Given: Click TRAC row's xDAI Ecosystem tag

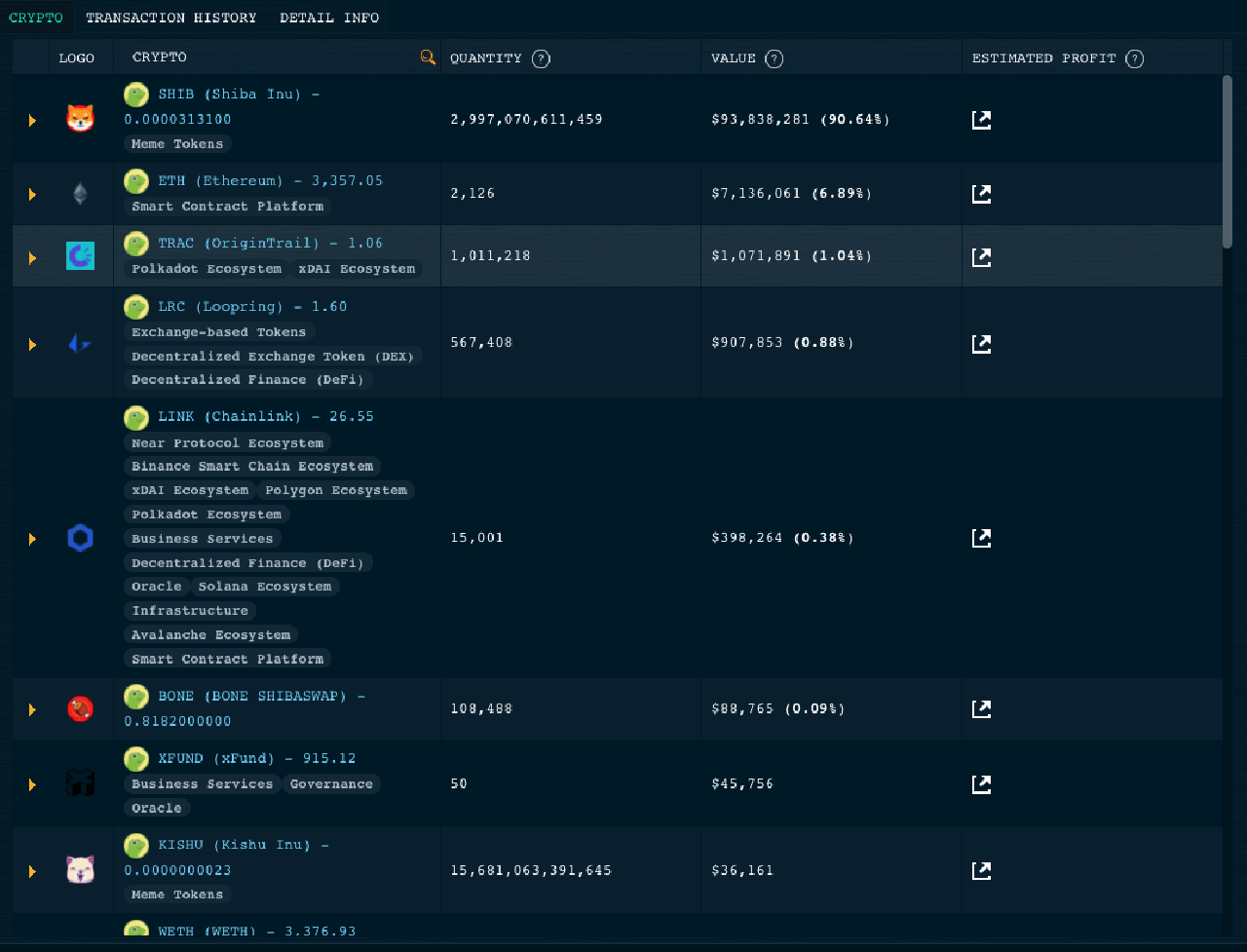Looking at the screenshot, I should click(356, 269).
